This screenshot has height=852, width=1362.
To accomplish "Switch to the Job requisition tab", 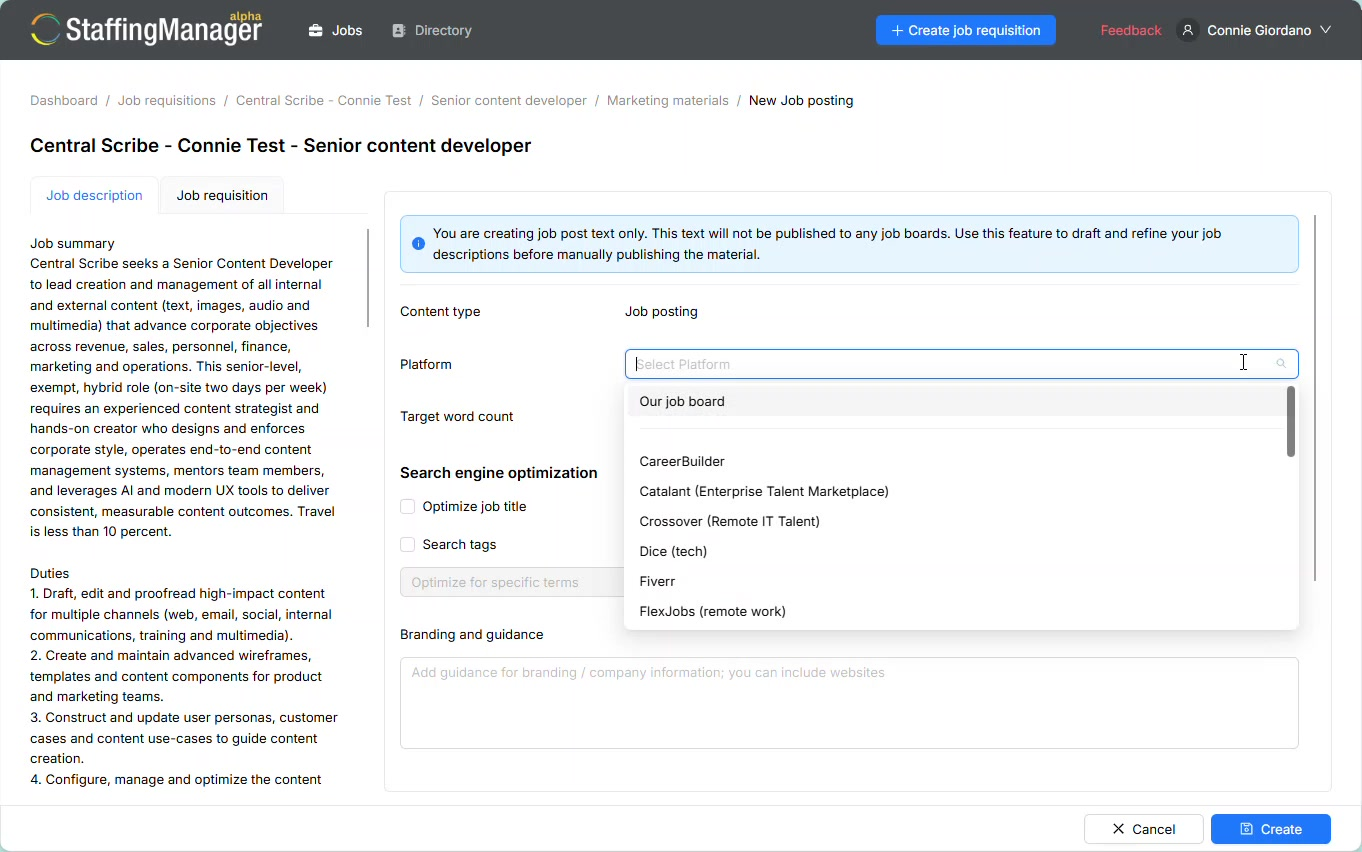I will [222, 196].
